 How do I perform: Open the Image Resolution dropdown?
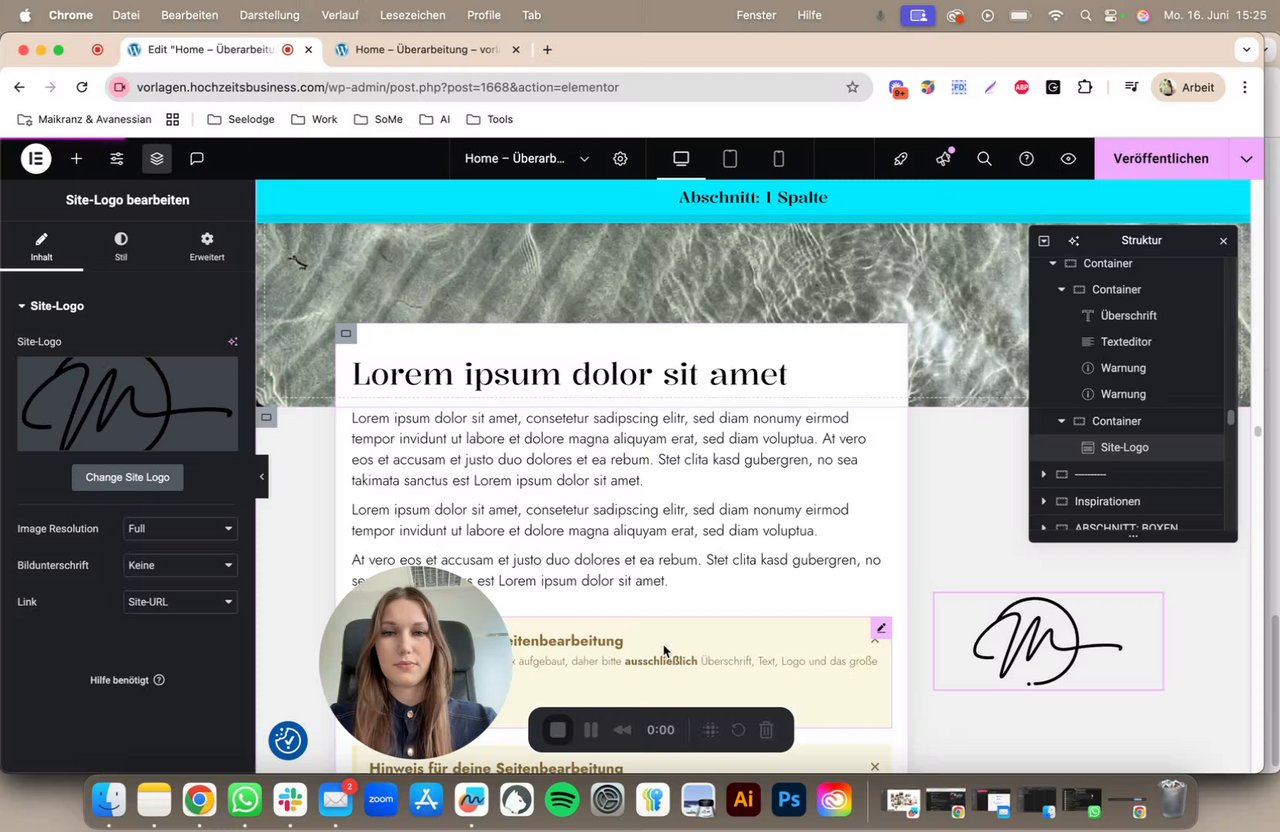click(x=180, y=528)
